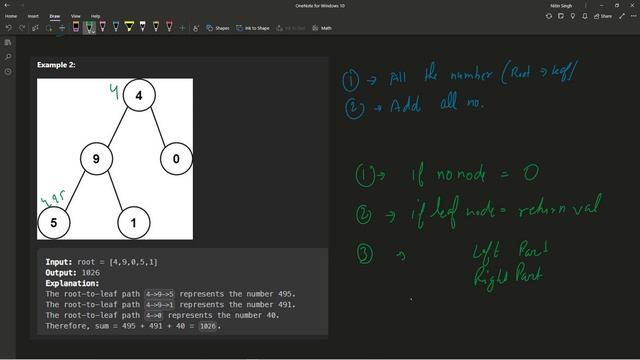Switch to the Home tab
This screenshot has height=360, width=640.
[x=11, y=16]
